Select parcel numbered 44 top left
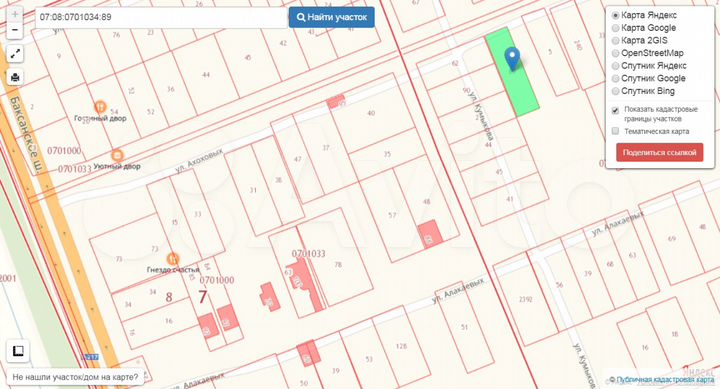720x389 pixels. click(206, 74)
